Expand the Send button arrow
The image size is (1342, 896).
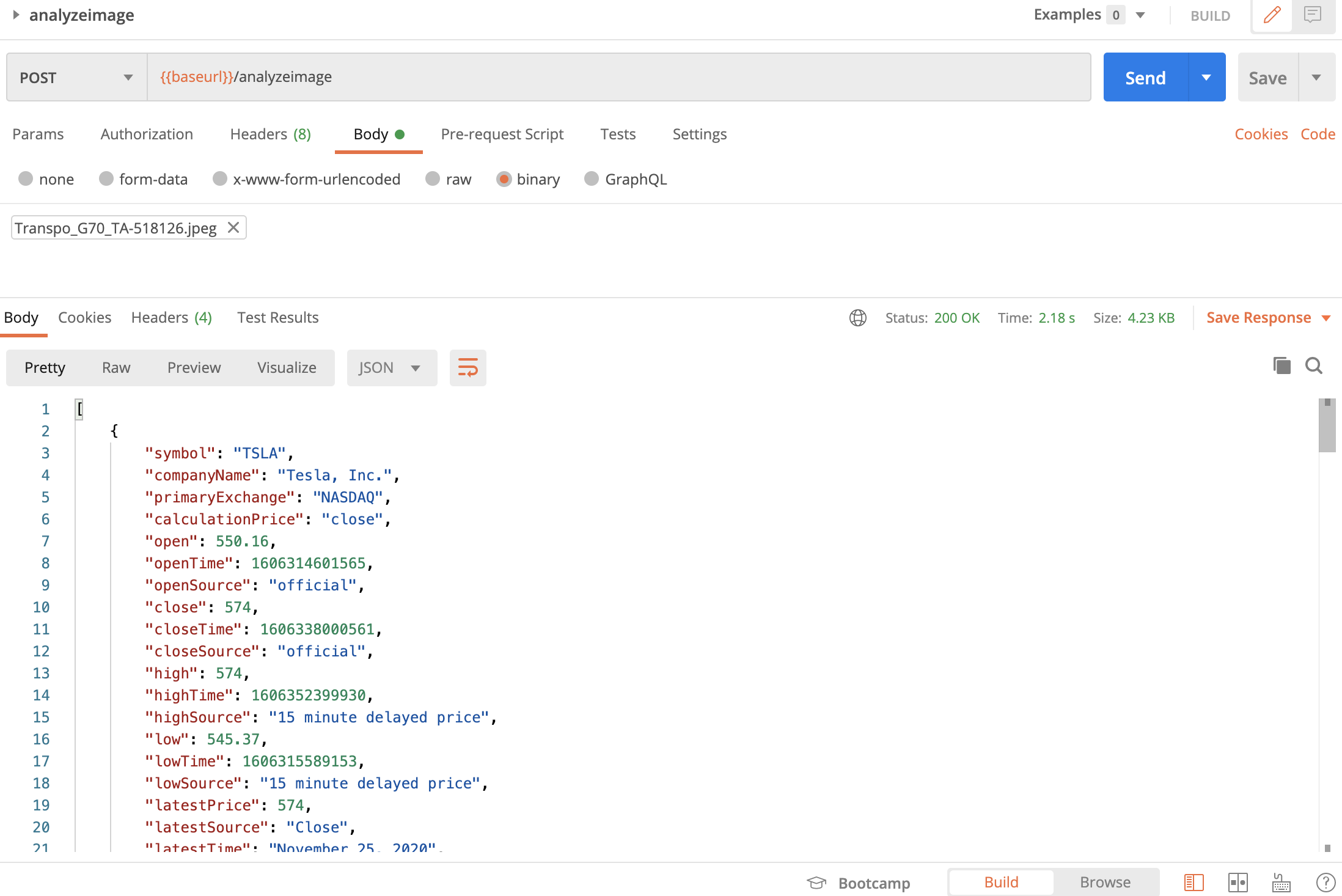(x=1206, y=78)
